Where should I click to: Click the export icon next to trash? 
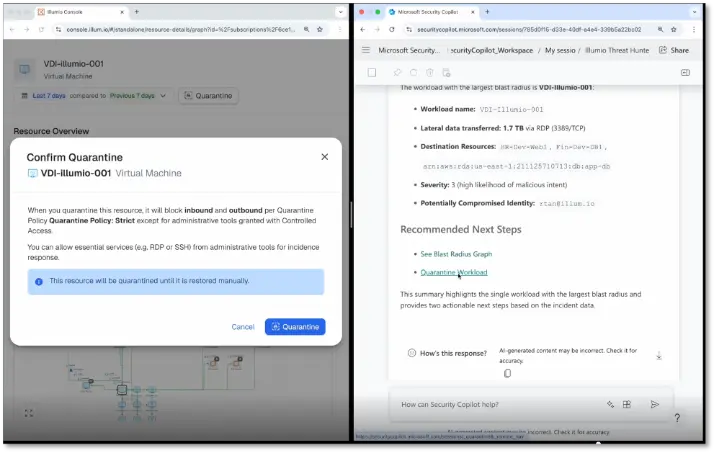point(446,72)
